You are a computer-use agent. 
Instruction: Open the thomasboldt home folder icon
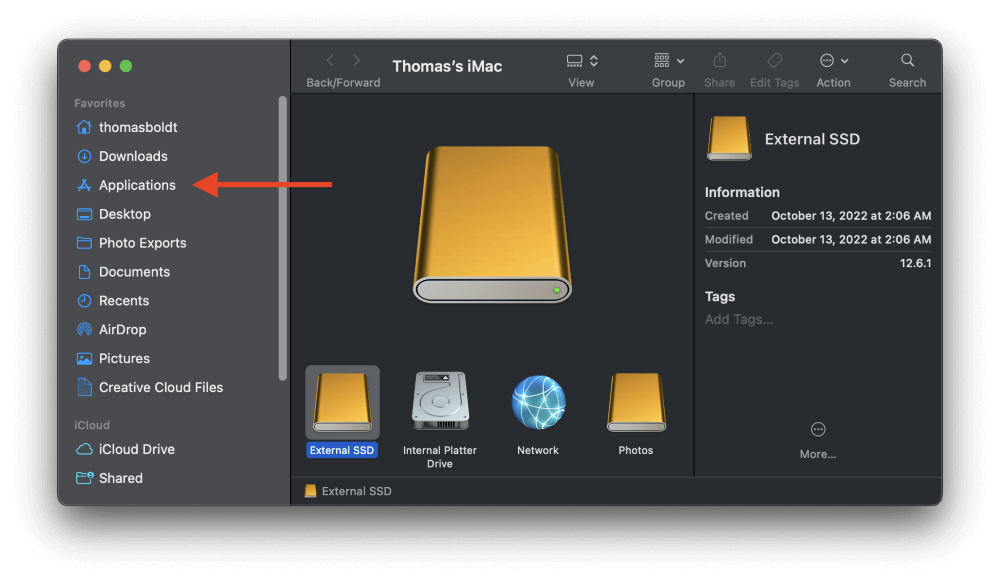coord(84,127)
